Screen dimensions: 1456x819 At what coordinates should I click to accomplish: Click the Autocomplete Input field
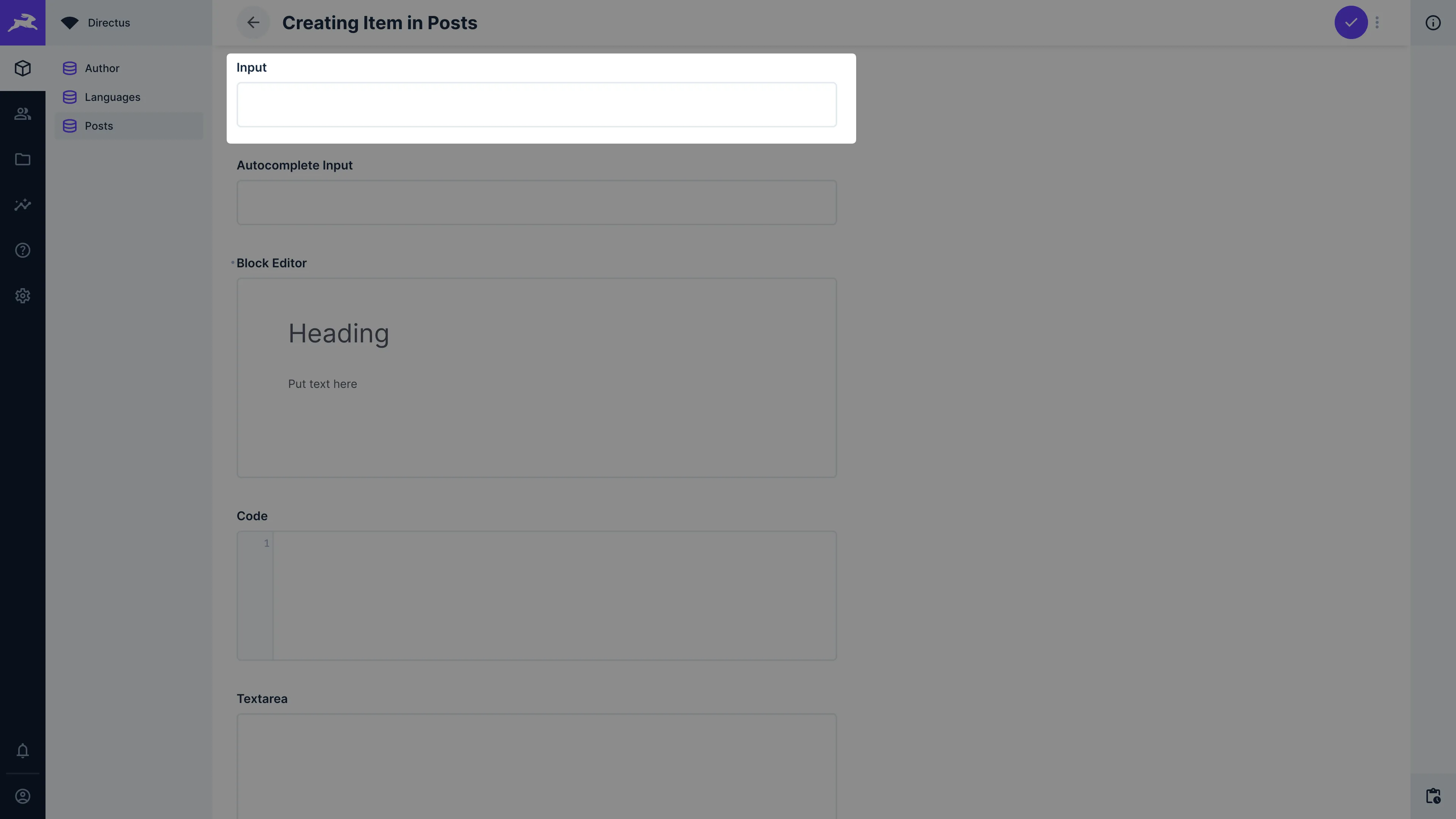536,202
